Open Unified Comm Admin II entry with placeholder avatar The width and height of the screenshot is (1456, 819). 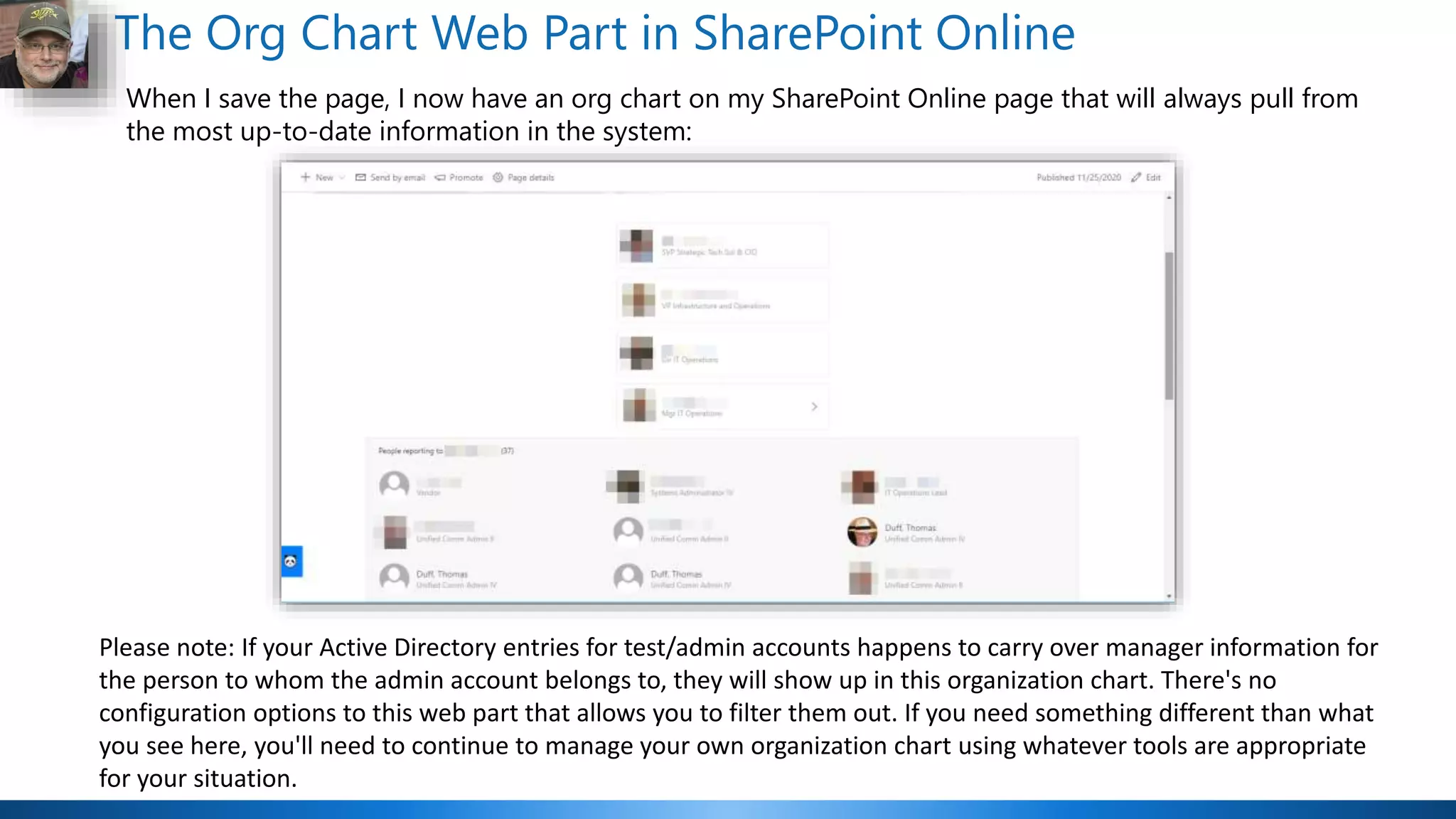(x=671, y=532)
